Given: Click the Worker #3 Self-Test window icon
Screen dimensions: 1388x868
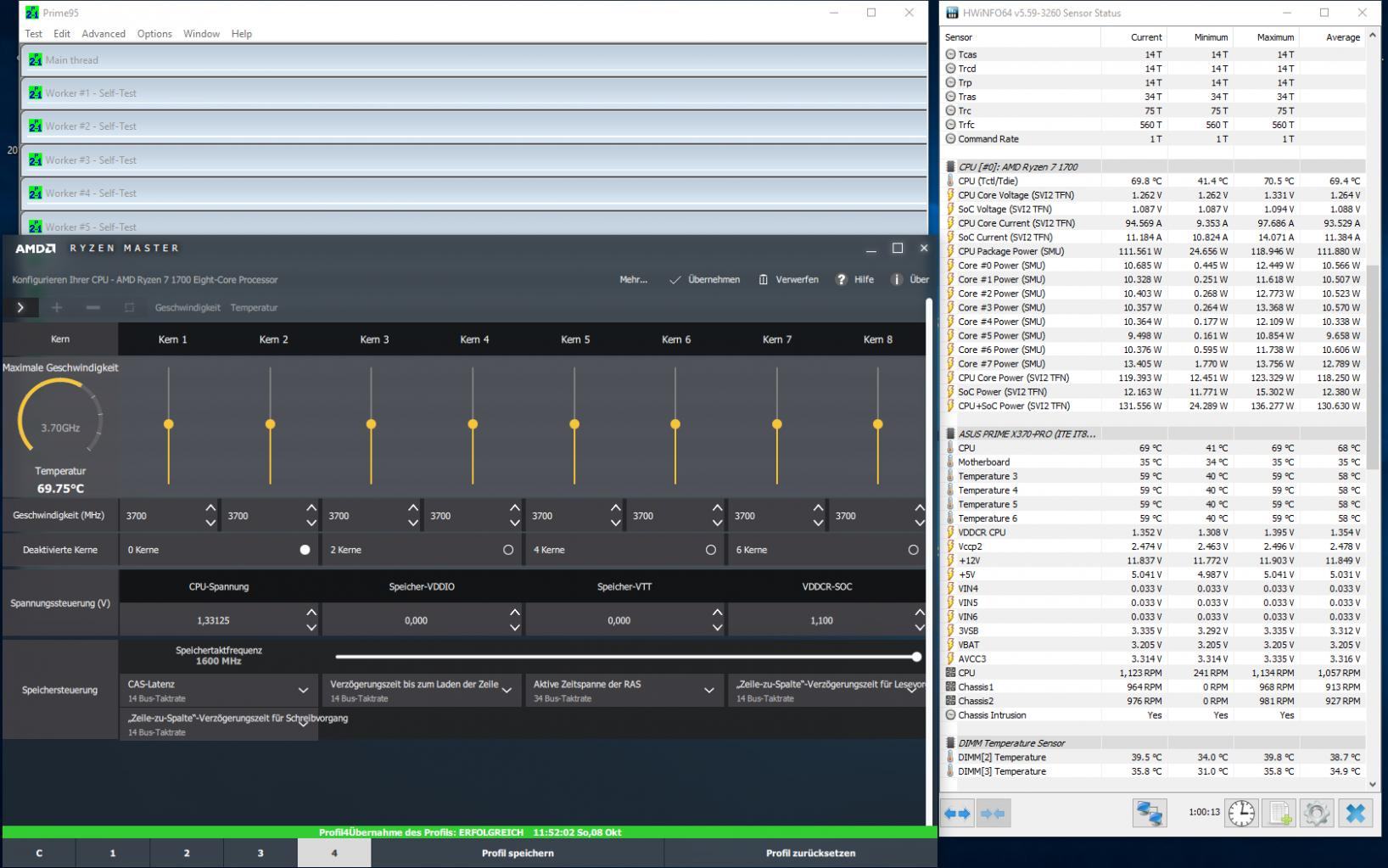Looking at the screenshot, I should coord(35,160).
